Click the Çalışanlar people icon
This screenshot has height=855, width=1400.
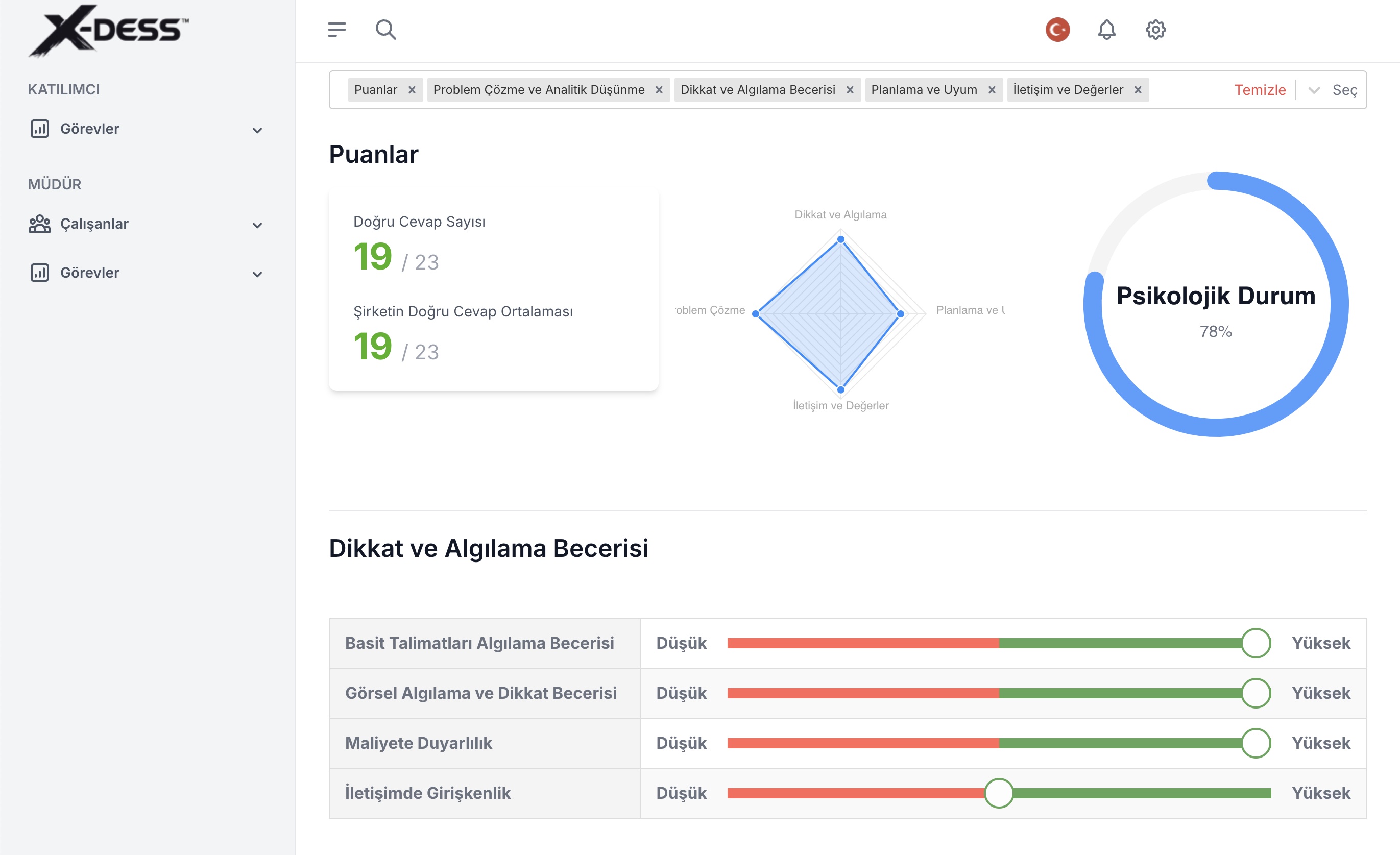click(39, 224)
